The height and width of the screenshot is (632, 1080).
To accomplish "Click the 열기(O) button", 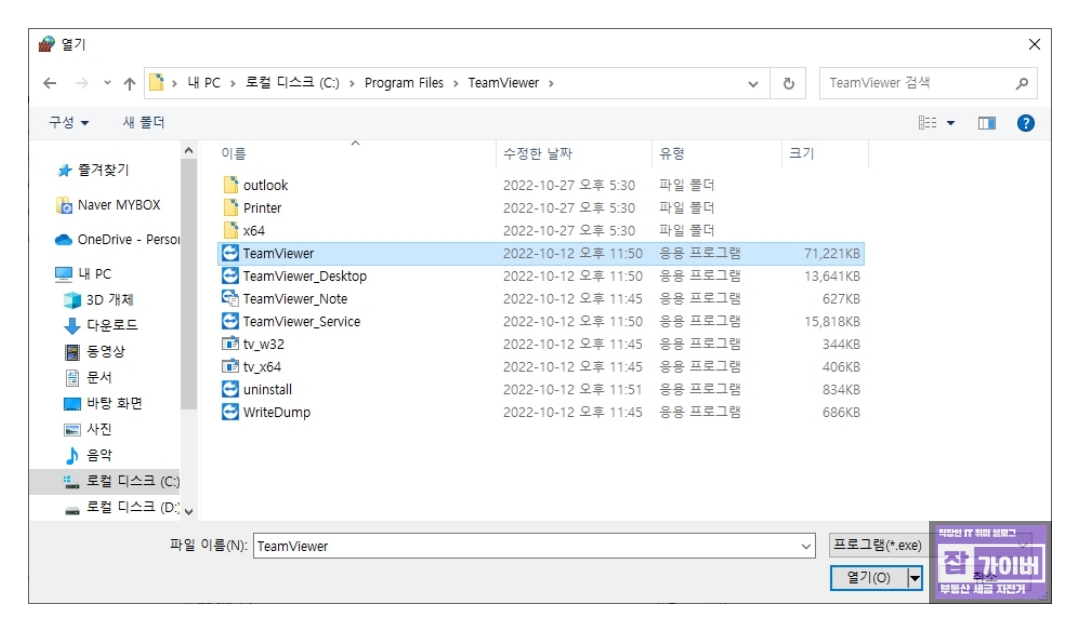I will 869,578.
